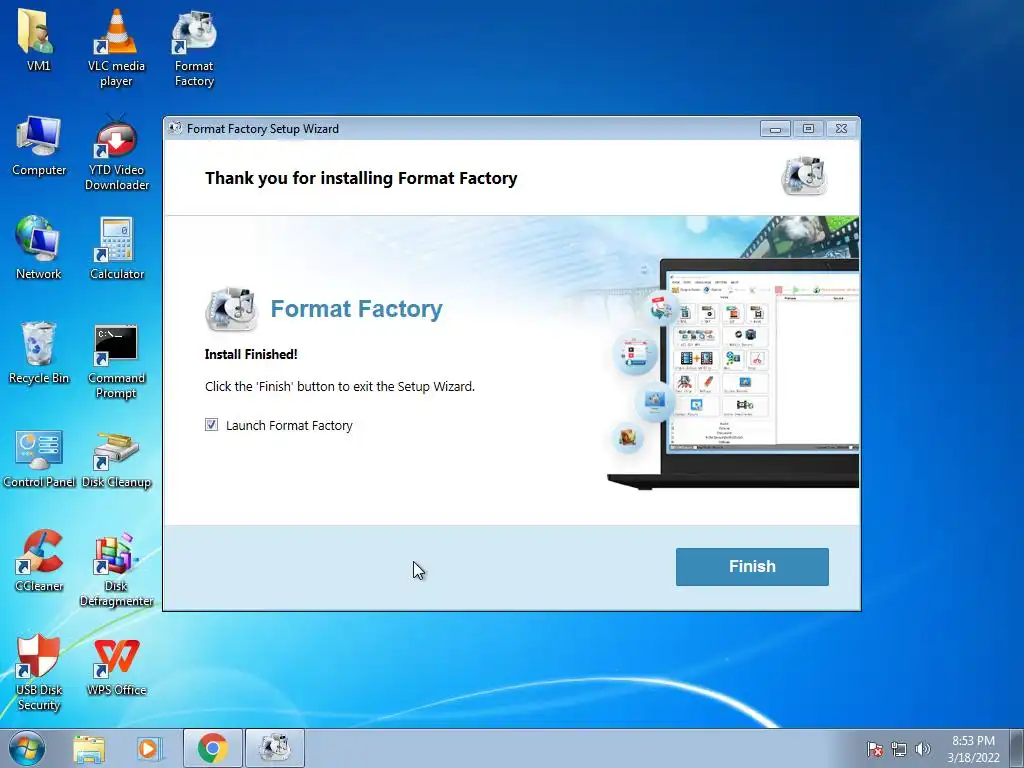Select the Command Prompt shortcut
The image size is (1024, 768).
pyautogui.click(x=116, y=361)
